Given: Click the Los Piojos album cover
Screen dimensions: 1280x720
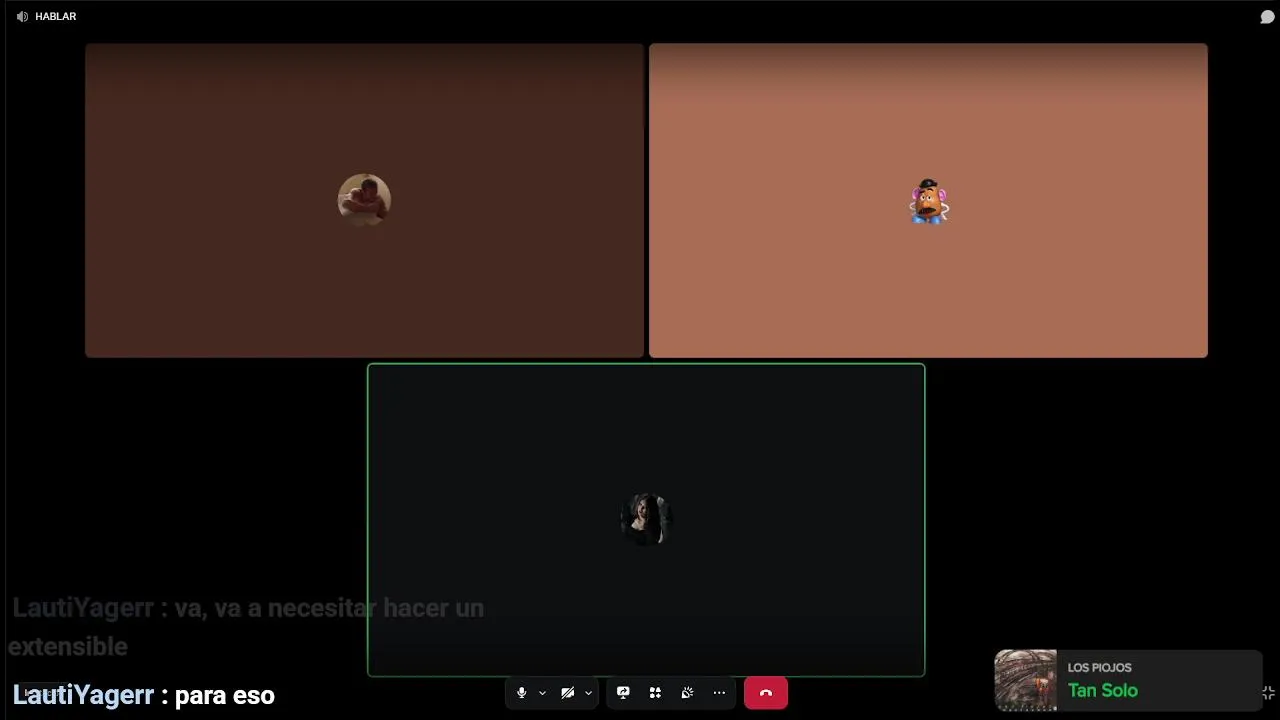Looking at the screenshot, I should pos(1025,680).
